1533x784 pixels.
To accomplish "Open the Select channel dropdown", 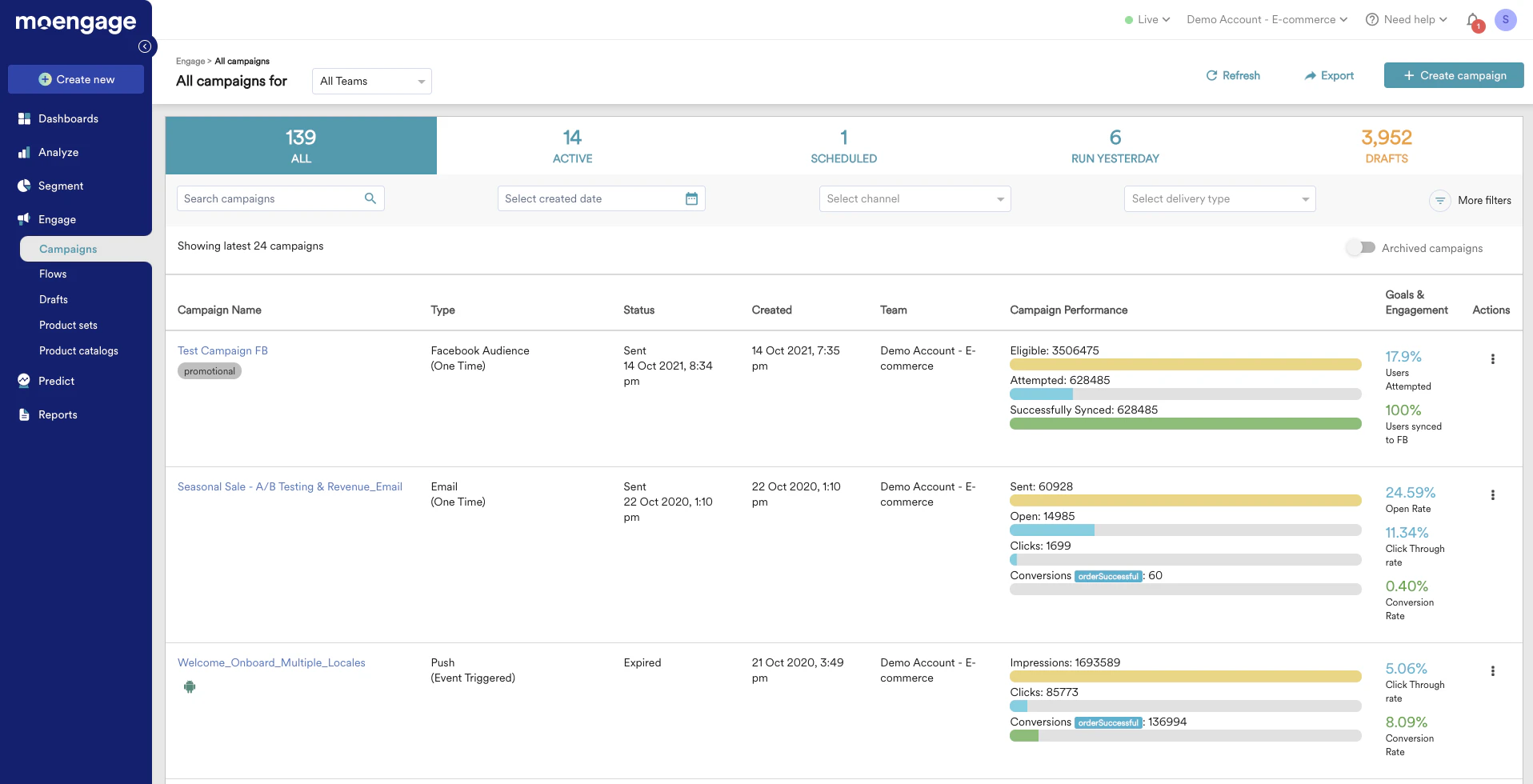I will click(915, 198).
